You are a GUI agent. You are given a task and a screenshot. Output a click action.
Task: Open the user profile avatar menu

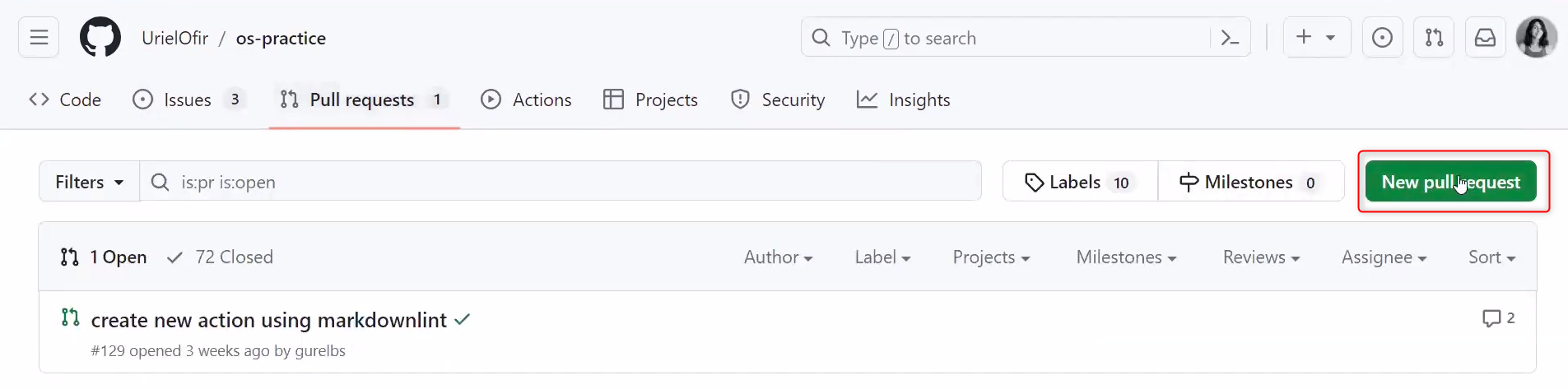click(x=1536, y=38)
